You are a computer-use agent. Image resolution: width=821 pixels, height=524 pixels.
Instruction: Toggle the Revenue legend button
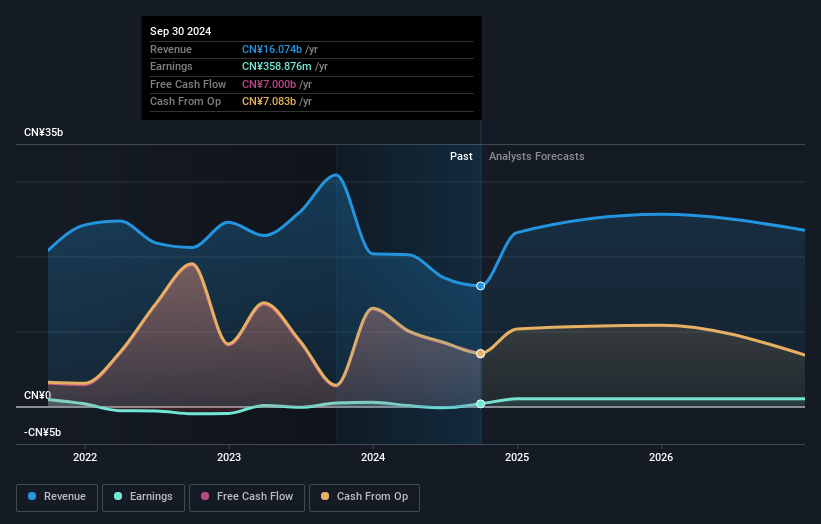click(x=57, y=497)
